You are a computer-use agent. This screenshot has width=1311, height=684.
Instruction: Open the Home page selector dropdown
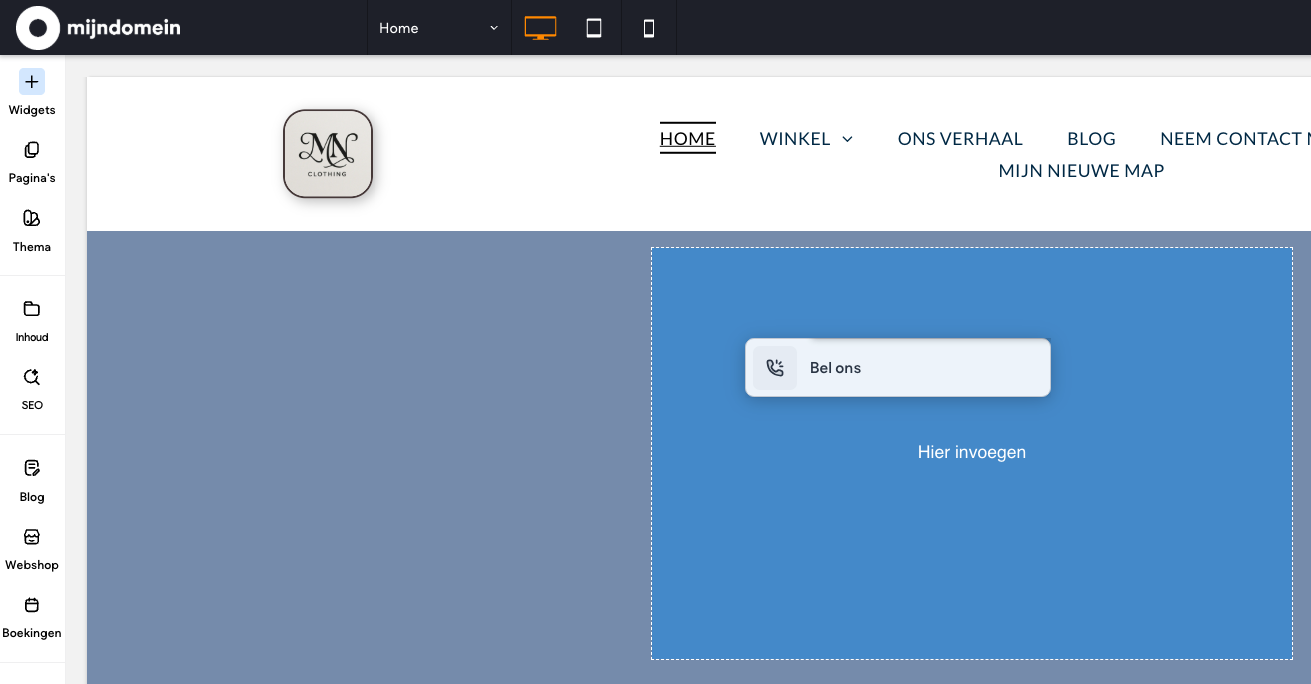(438, 28)
